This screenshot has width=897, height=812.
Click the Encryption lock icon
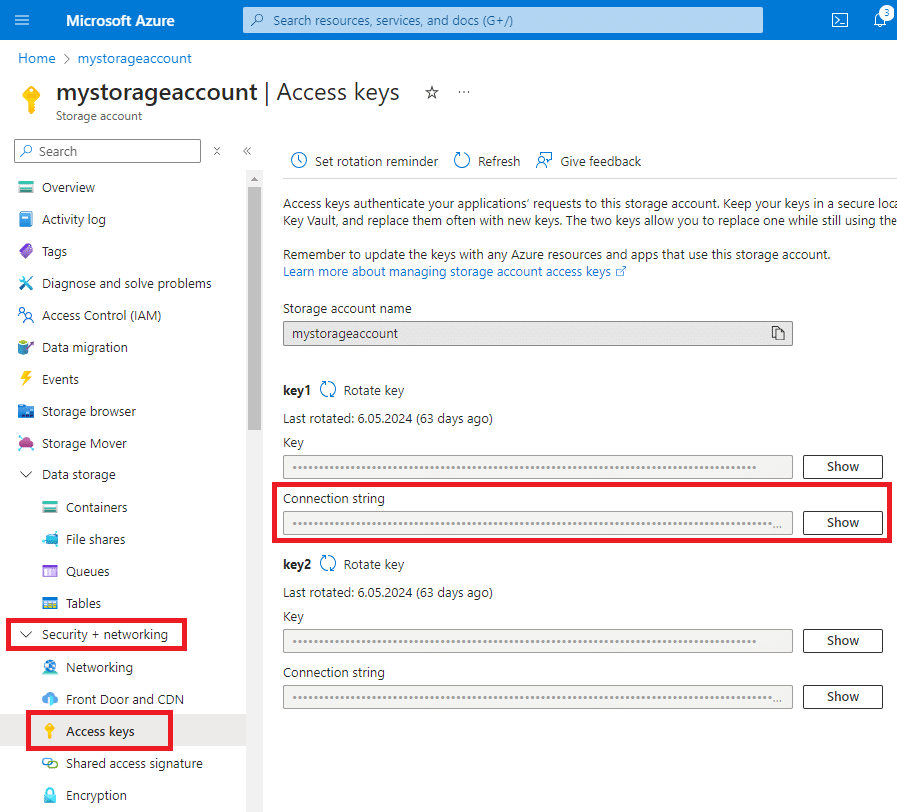tap(50, 795)
